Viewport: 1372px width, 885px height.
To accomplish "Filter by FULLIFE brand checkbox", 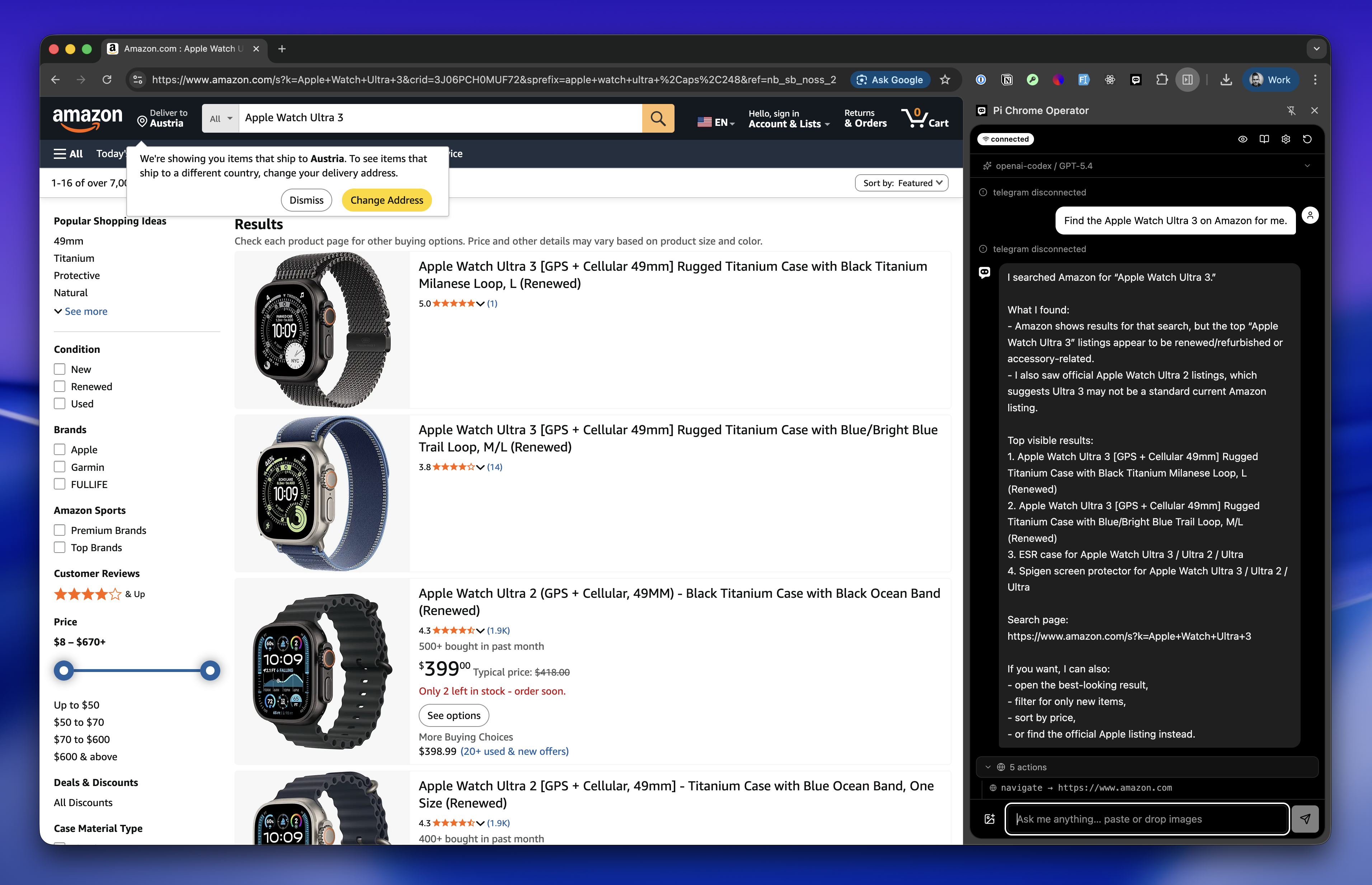I will (60, 484).
